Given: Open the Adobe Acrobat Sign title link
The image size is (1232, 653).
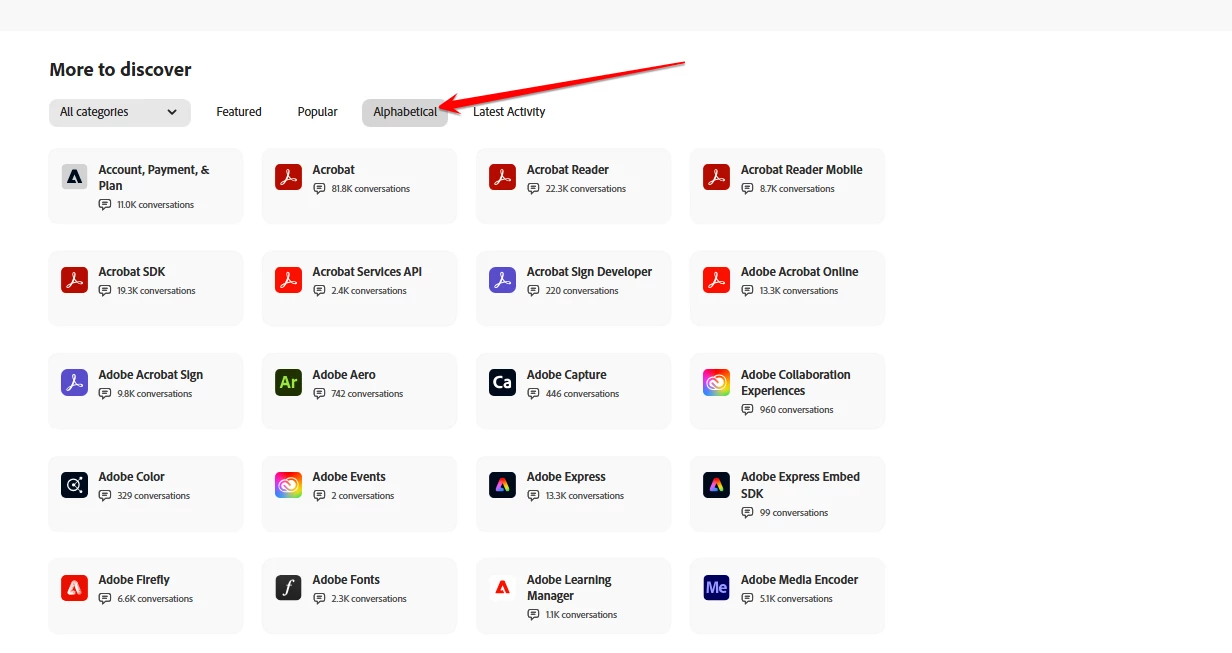Looking at the screenshot, I should pyautogui.click(x=151, y=375).
